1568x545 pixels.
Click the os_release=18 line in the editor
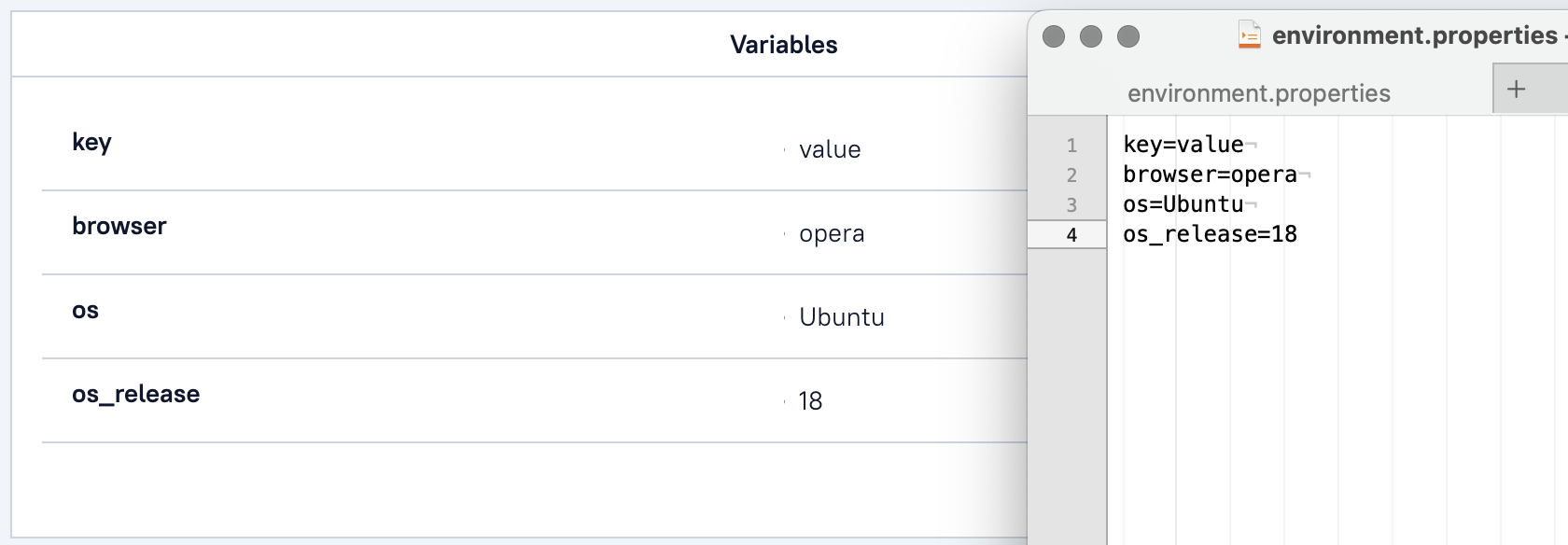point(1209,234)
